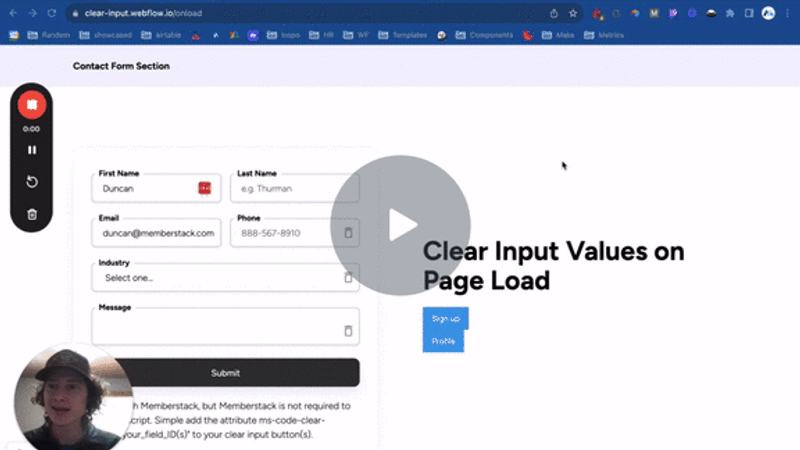The image size is (800, 450).
Task: Open the WF bookmarks folder
Action: click(x=356, y=35)
